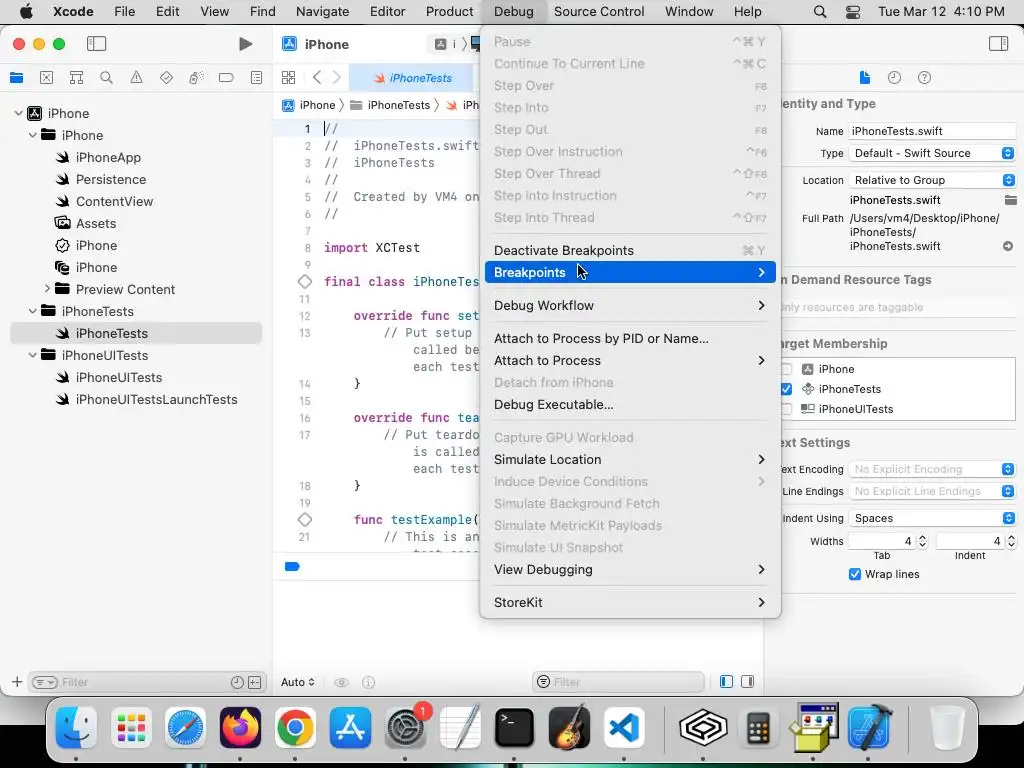
Task: Open the Simulate Location submenu
Action: coord(630,460)
